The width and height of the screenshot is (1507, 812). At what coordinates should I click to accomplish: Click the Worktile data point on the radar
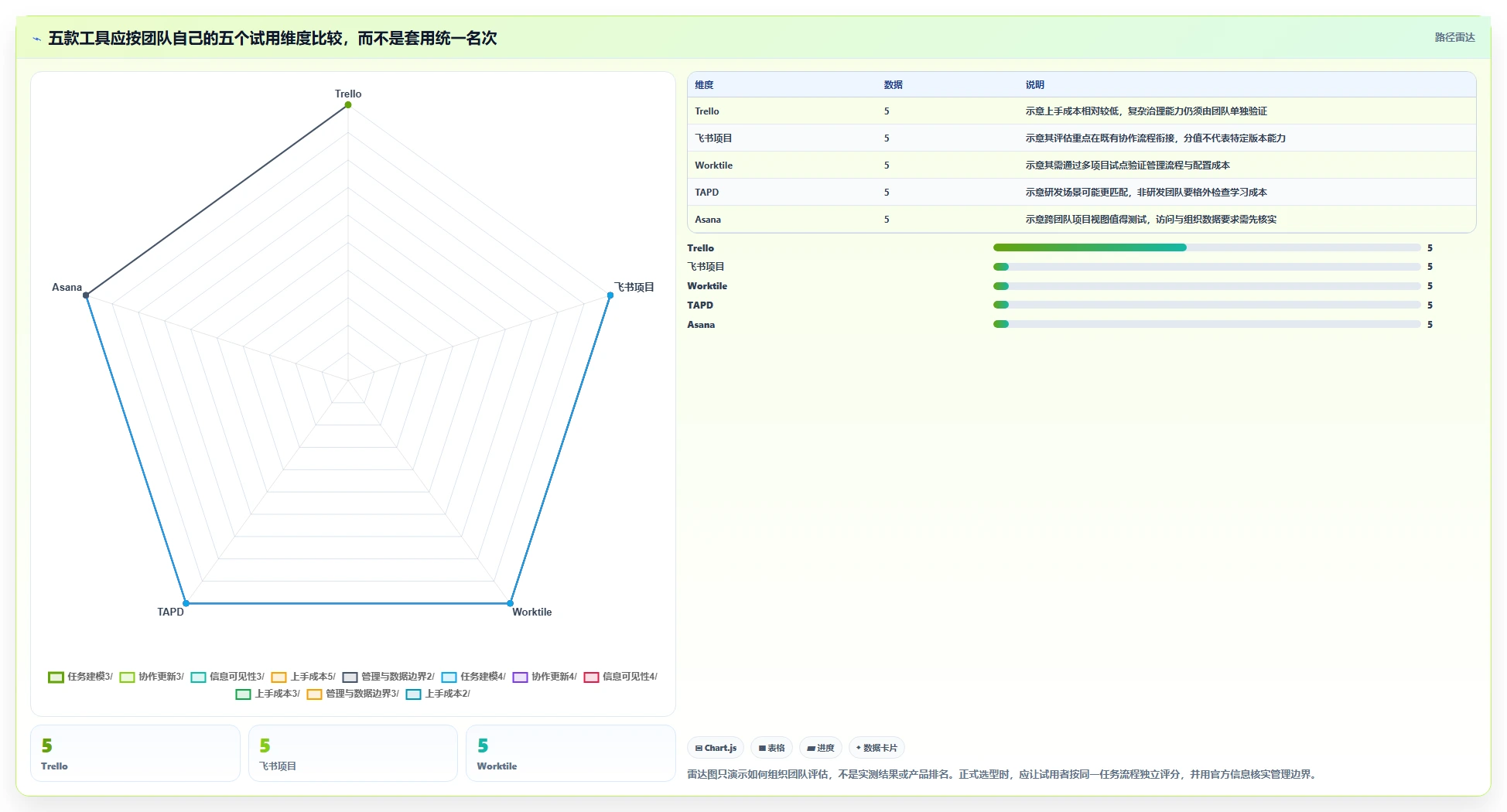[x=510, y=603]
